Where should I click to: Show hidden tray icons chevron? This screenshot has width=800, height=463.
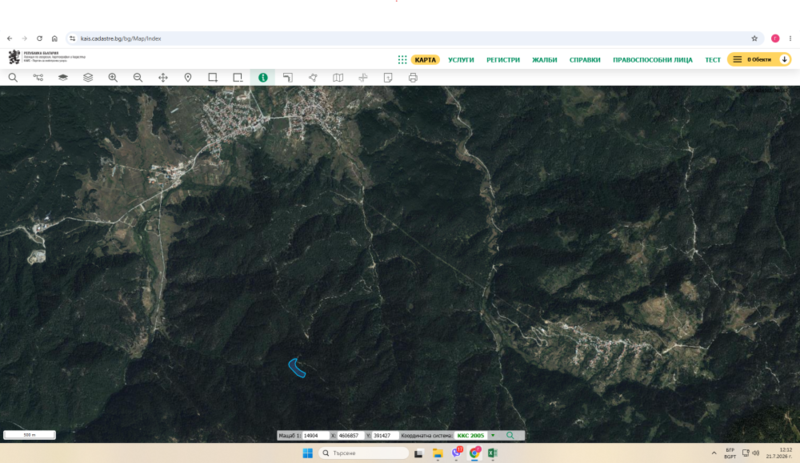(714, 453)
